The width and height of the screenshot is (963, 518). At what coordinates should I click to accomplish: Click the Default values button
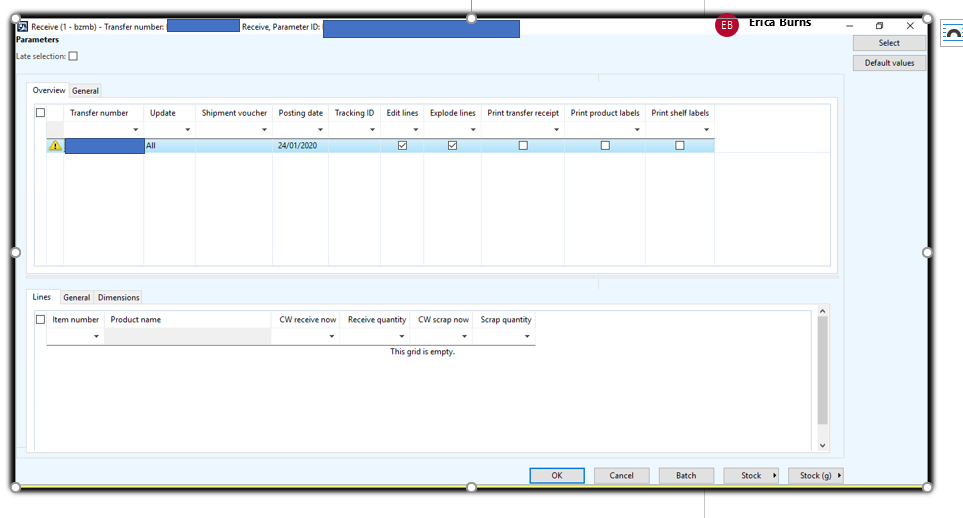(x=889, y=63)
